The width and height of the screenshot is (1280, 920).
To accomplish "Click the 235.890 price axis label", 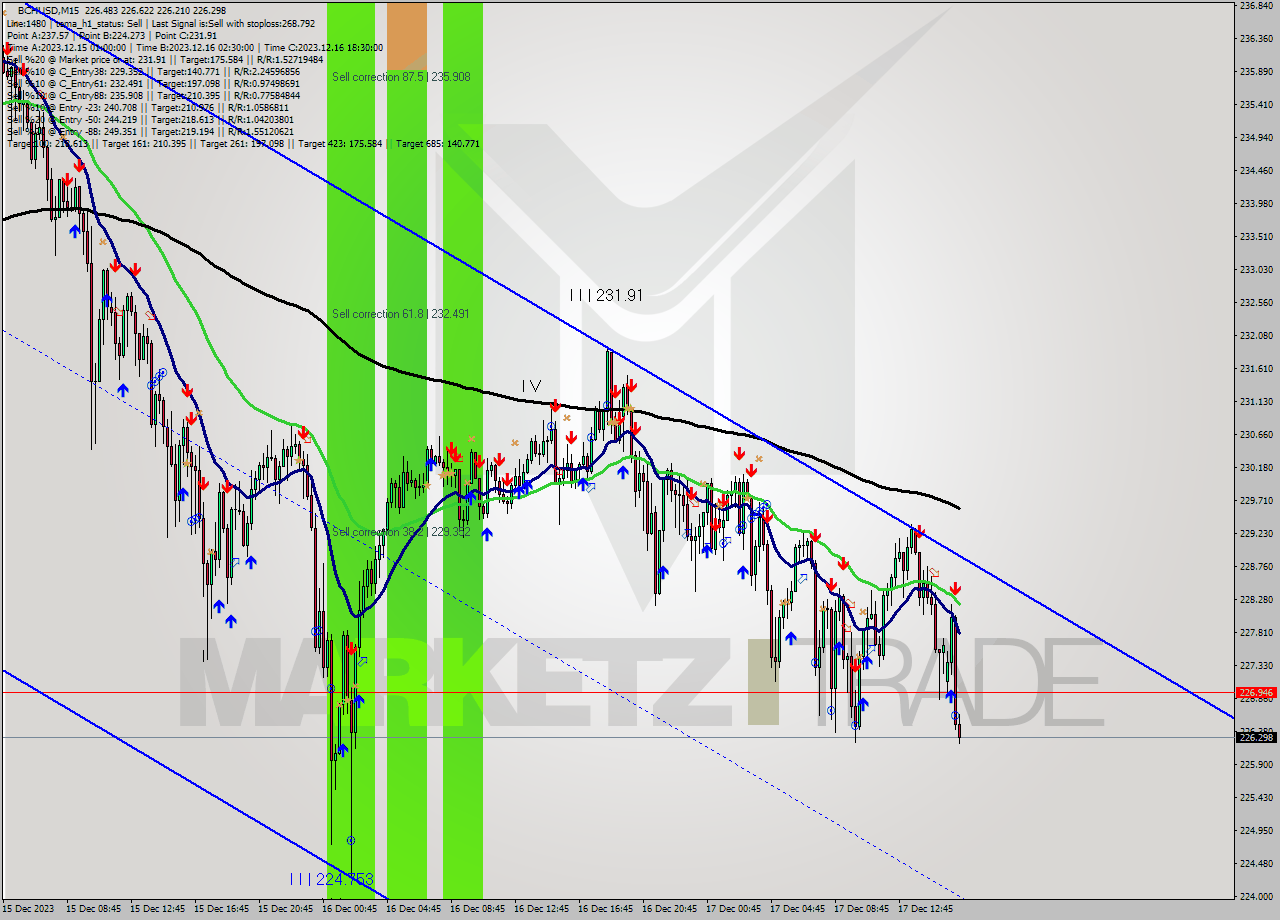I will pos(1256,72).
